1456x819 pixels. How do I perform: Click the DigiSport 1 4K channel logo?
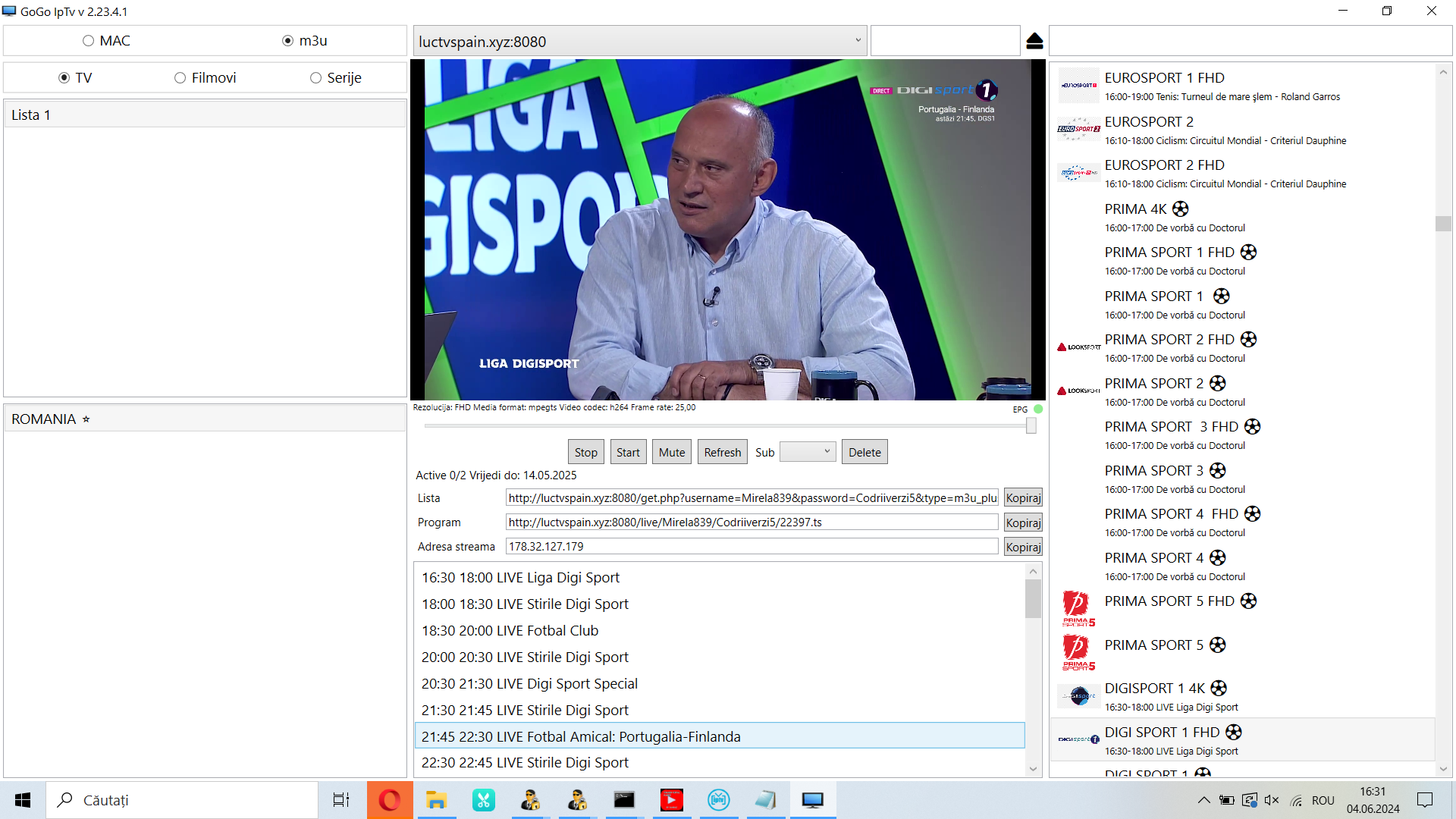point(1078,696)
